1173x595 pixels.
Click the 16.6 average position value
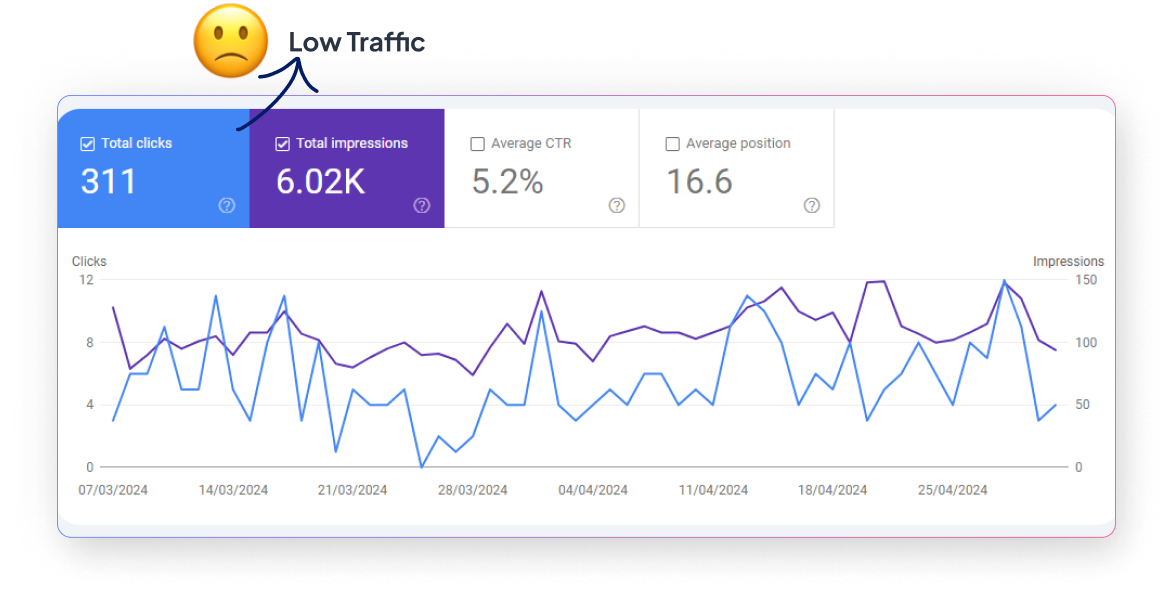(699, 182)
